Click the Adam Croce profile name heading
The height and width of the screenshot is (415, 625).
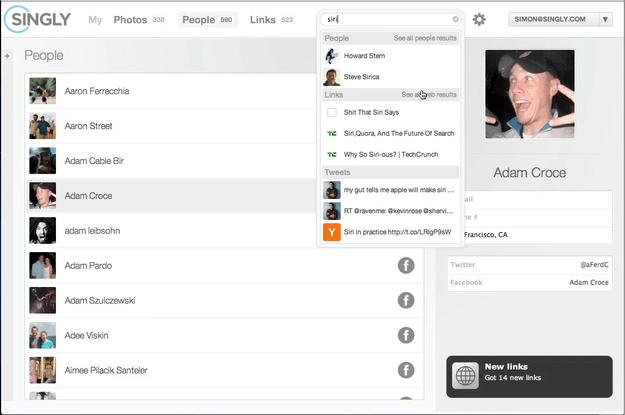(530, 173)
